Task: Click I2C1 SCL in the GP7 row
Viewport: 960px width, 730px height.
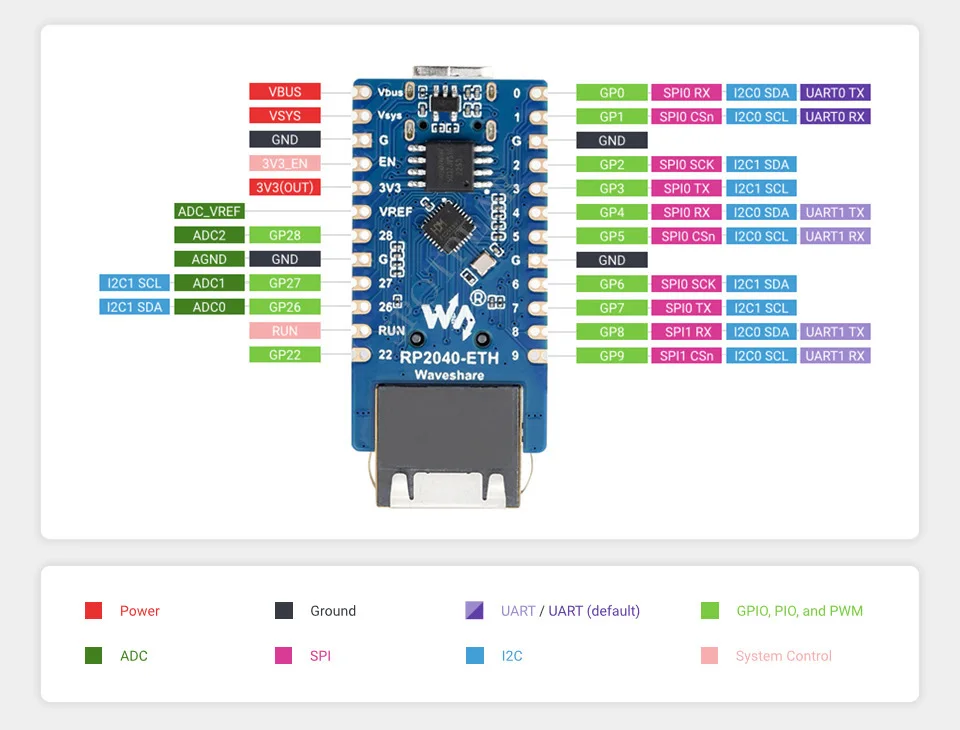Action: pyautogui.click(x=761, y=307)
